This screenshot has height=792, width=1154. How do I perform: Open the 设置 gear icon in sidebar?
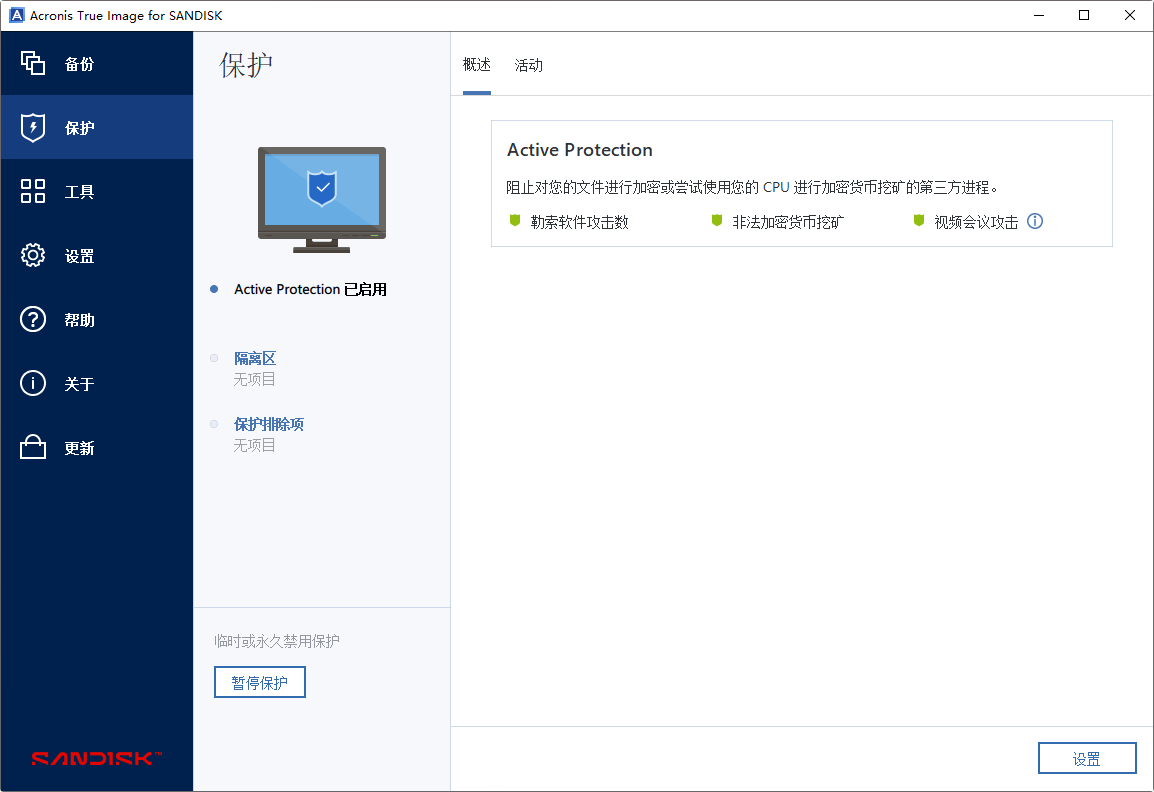(32, 255)
